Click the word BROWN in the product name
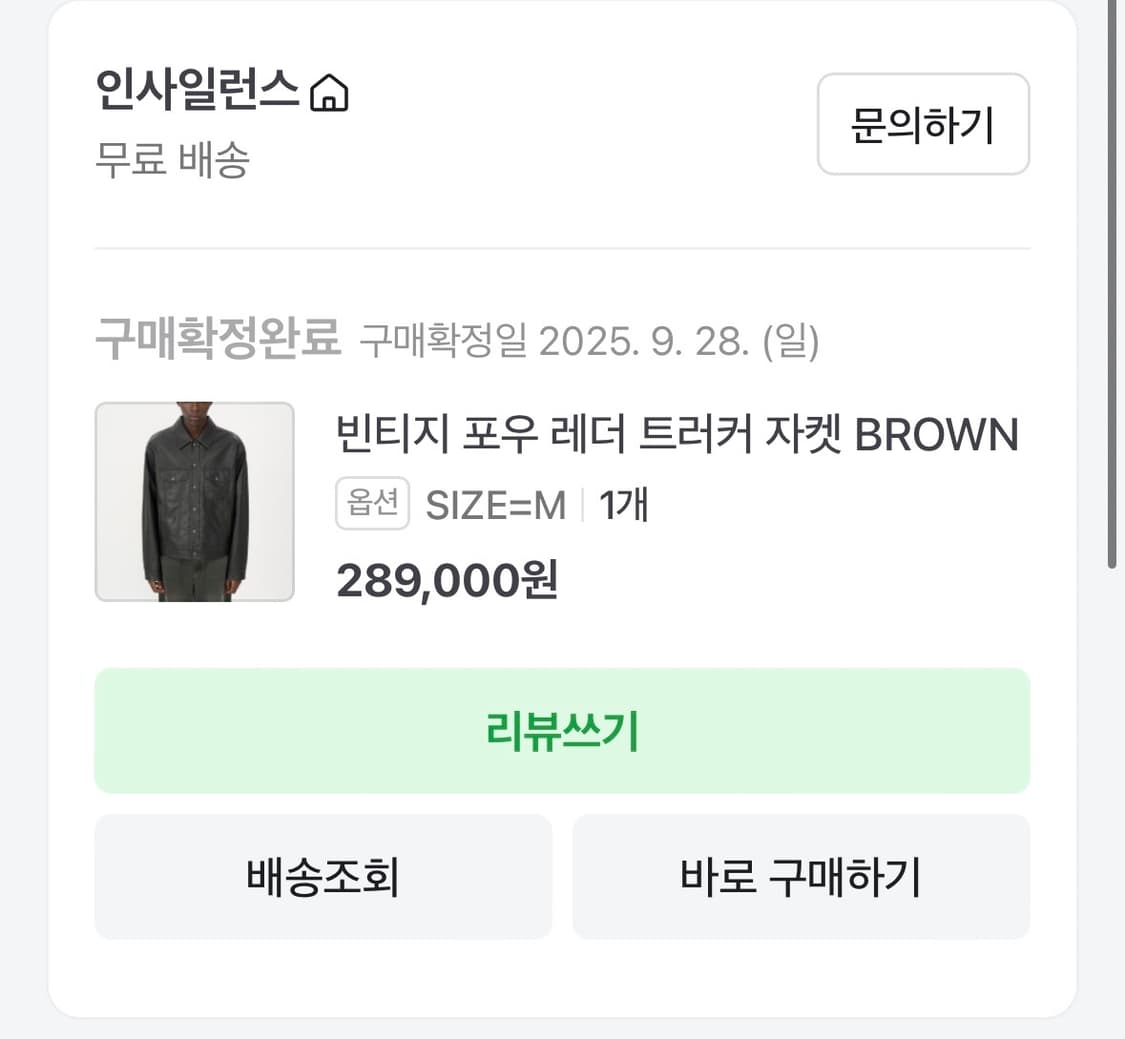Screen dimensions: 1125x1039 (x=937, y=435)
